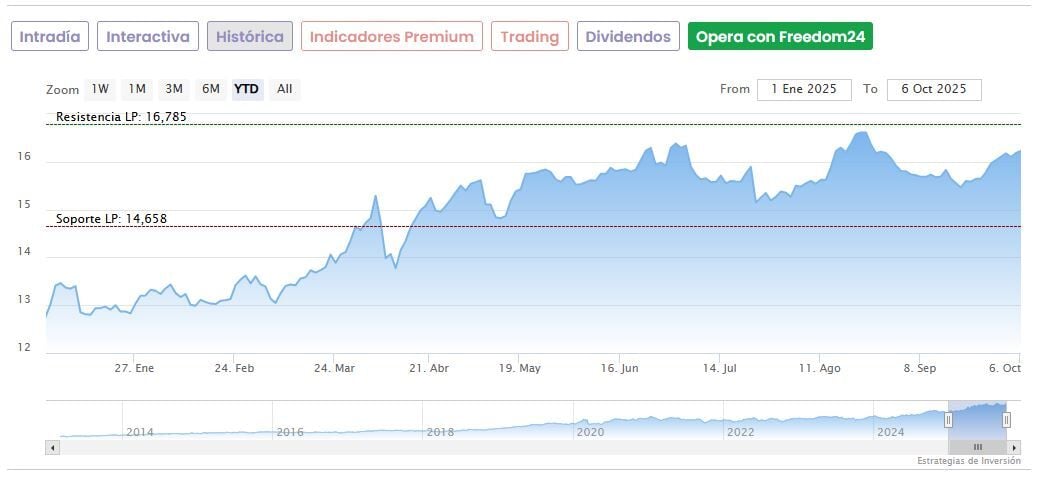Viewport: 1039px width, 477px height.
Task: Click the navigator scrollbar left arrow
Action: point(52,447)
